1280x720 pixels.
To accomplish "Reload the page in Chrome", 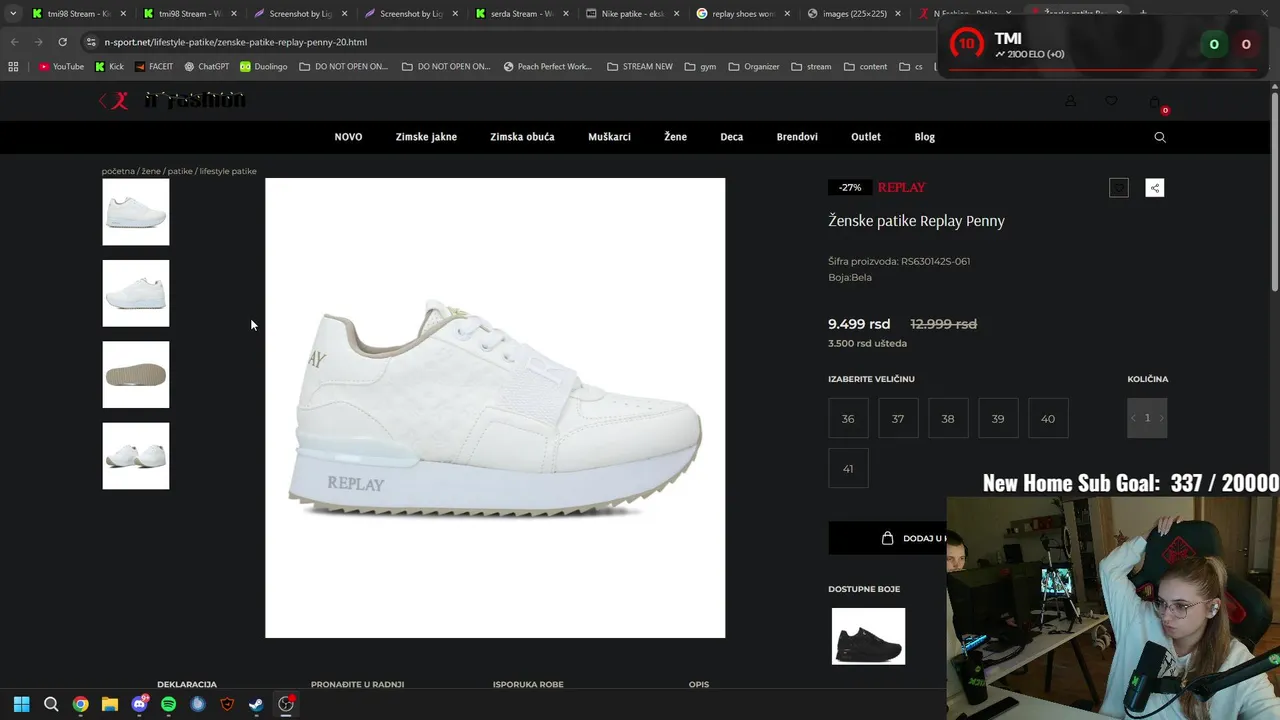I will pyautogui.click(x=62, y=42).
